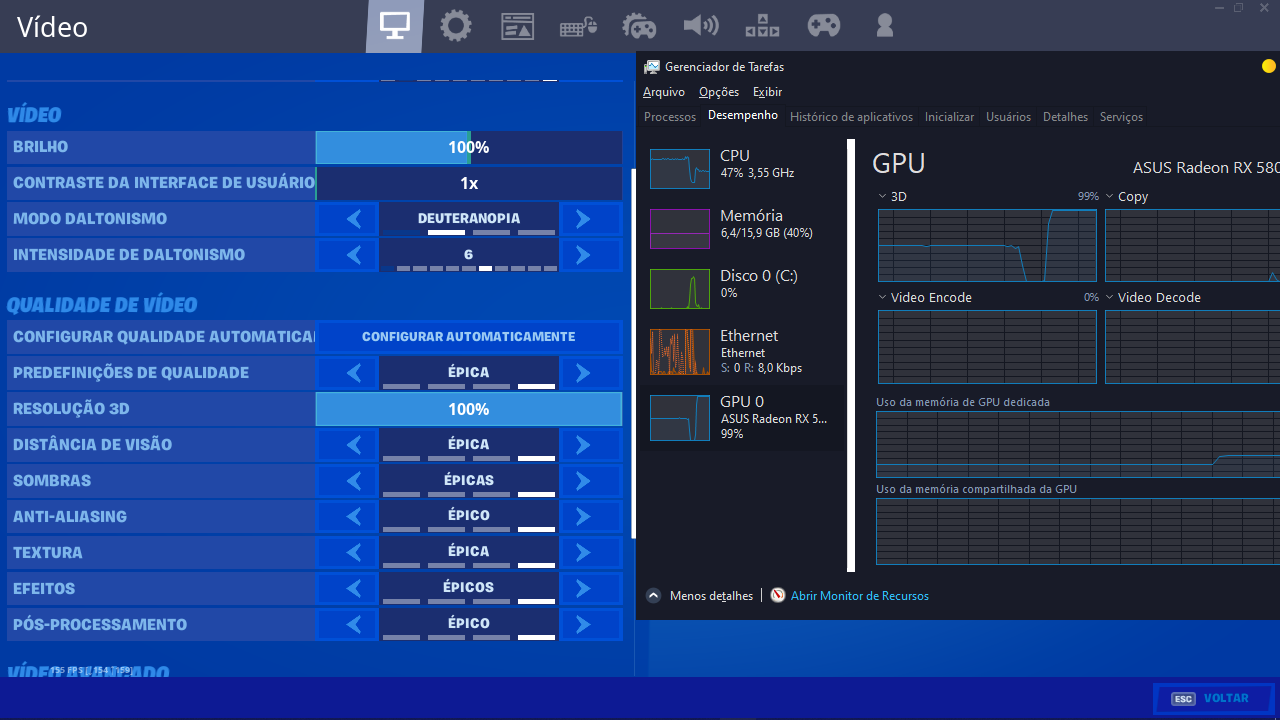Open the Opções menu
Screen dimensions: 1280x720
coord(719,92)
